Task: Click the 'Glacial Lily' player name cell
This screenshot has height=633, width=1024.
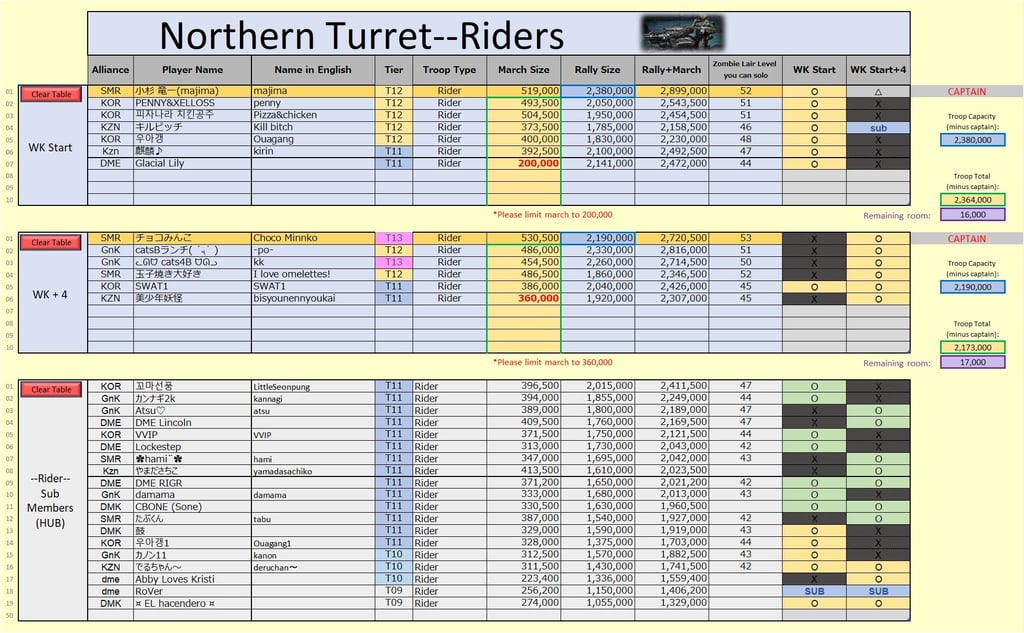Action: tap(192, 163)
